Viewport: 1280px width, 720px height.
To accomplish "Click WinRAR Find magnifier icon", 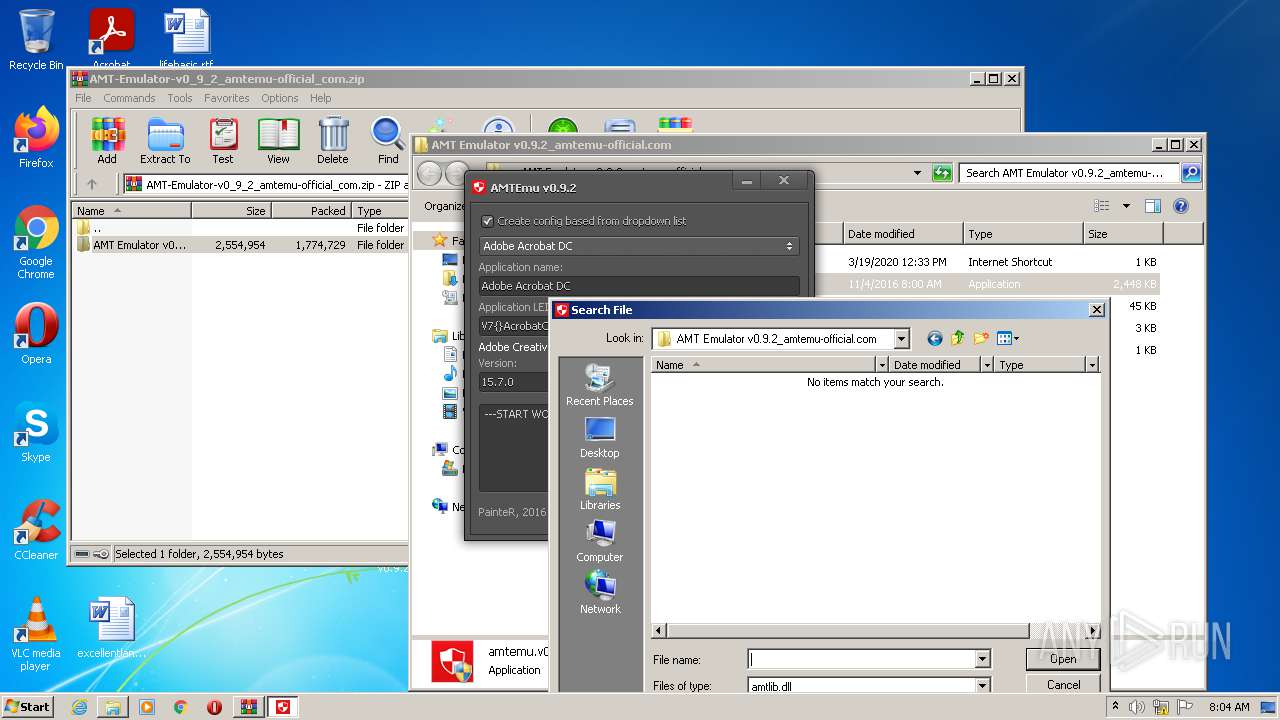I will [388, 141].
